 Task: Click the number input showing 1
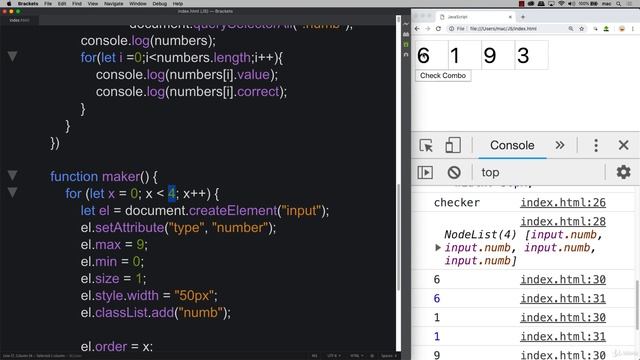tap(465, 55)
